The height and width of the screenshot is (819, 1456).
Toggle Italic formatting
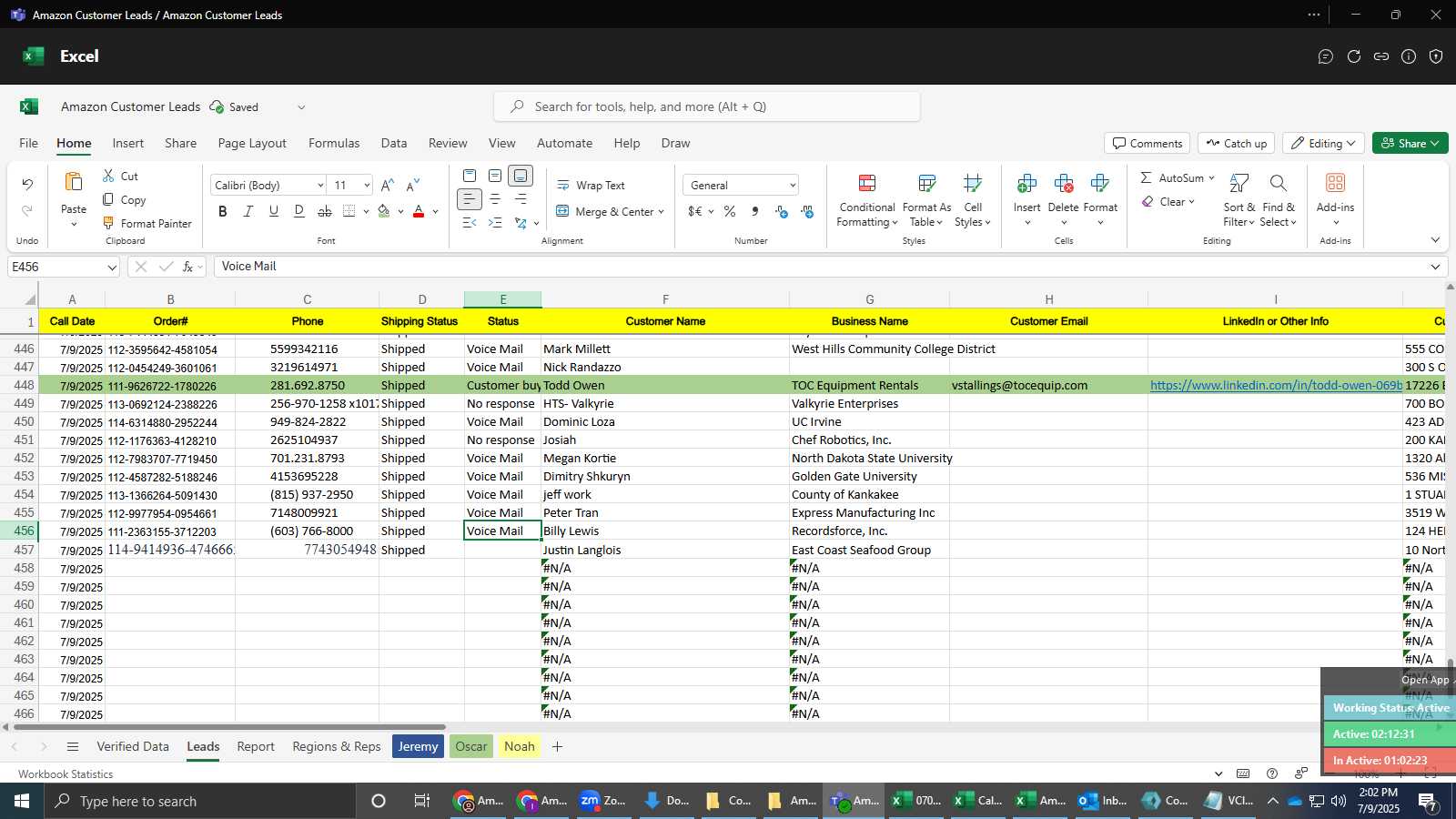[x=248, y=211]
